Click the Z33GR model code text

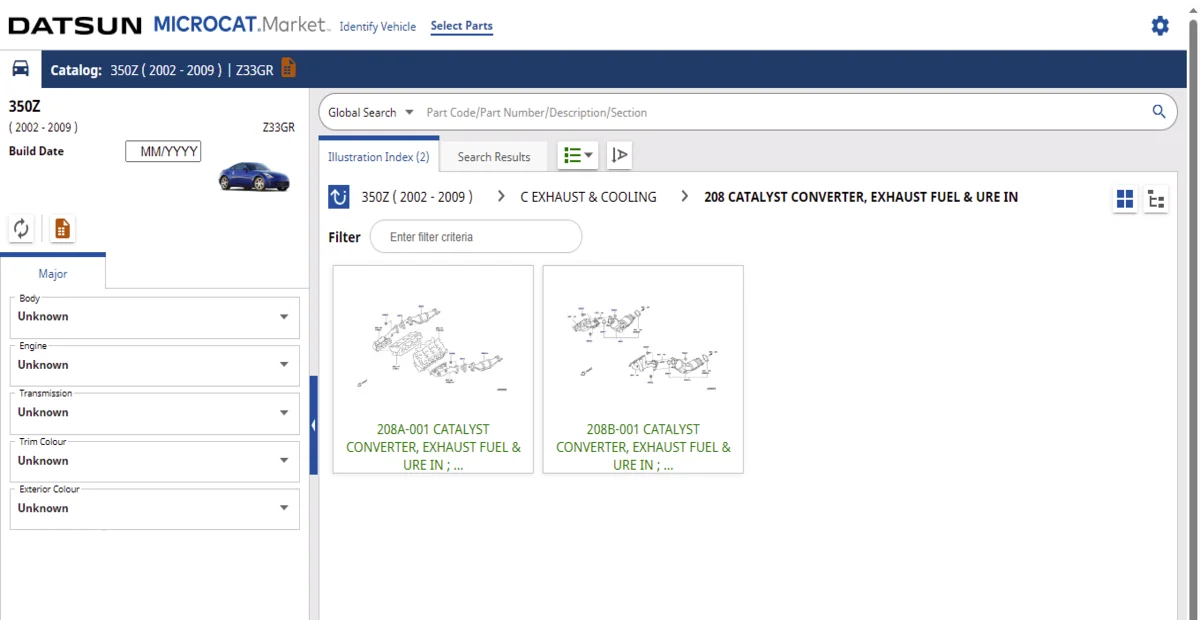click(279, 128)
